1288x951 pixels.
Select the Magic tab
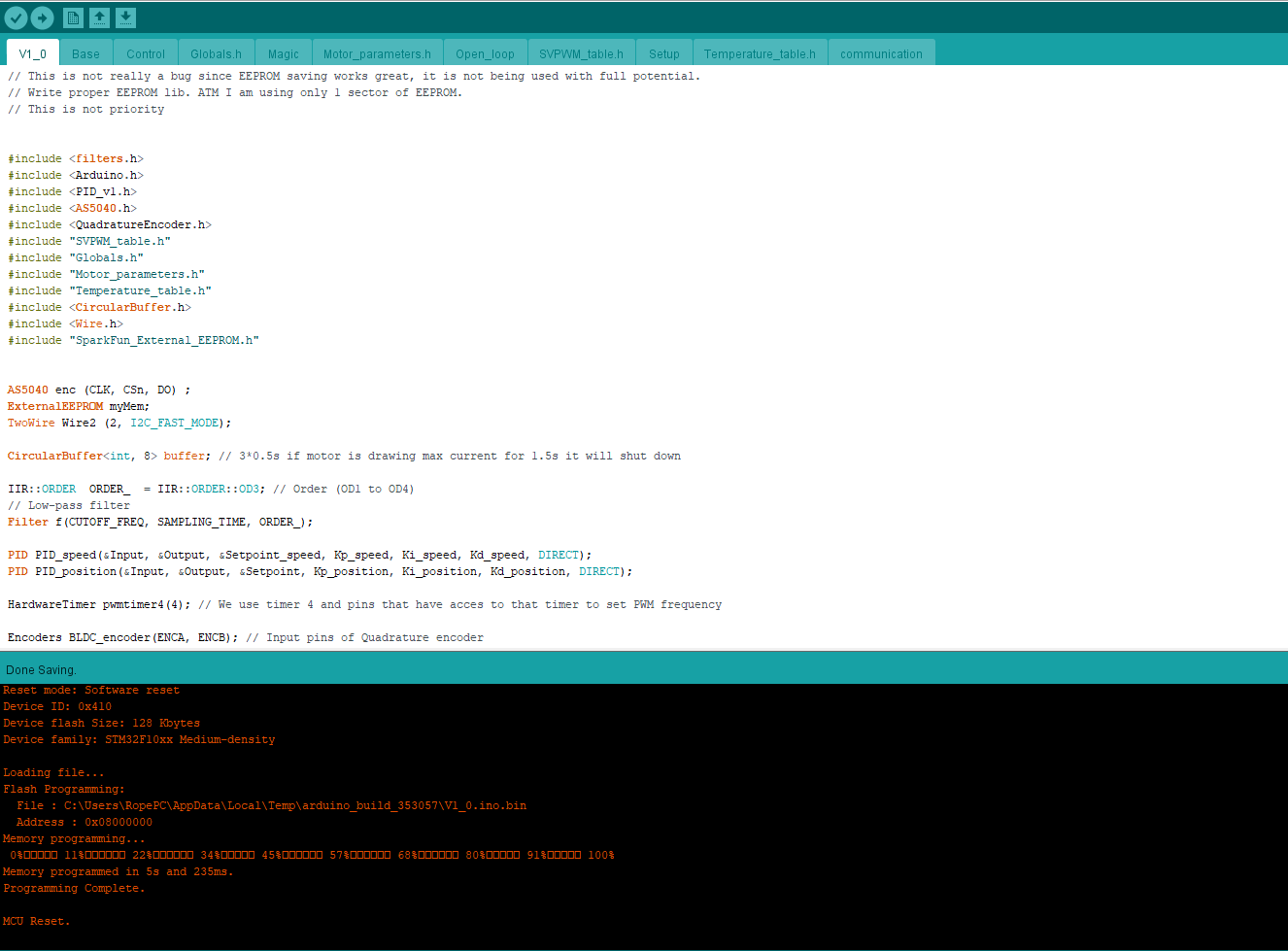[x=284, y=53]
